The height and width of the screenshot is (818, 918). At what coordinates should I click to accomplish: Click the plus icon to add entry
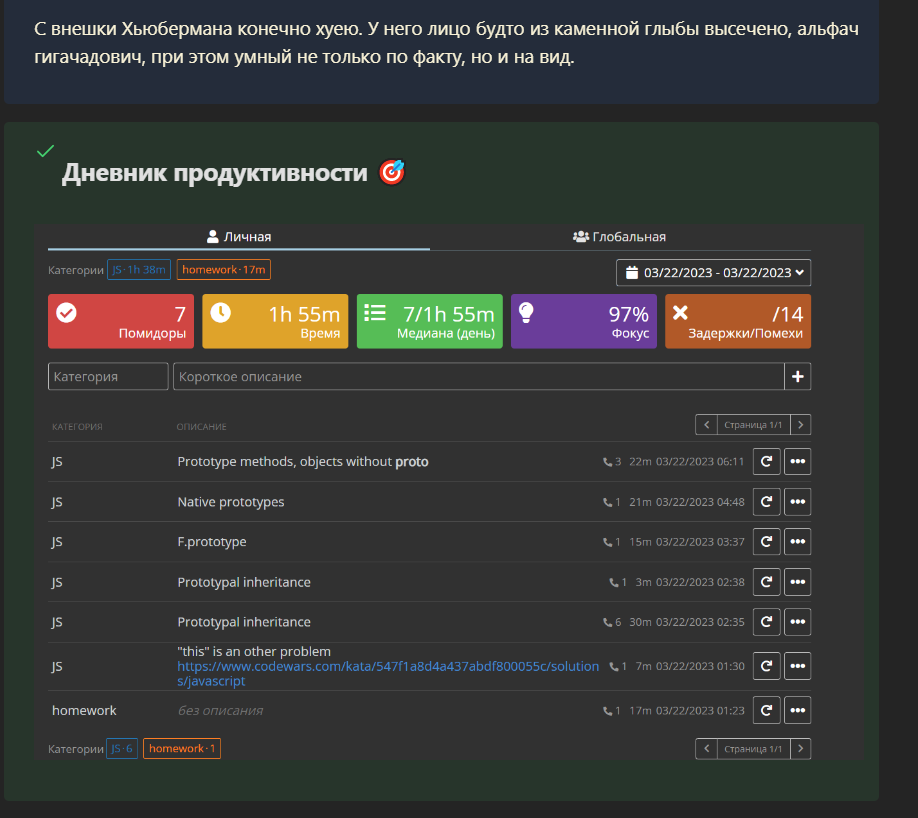797,377
